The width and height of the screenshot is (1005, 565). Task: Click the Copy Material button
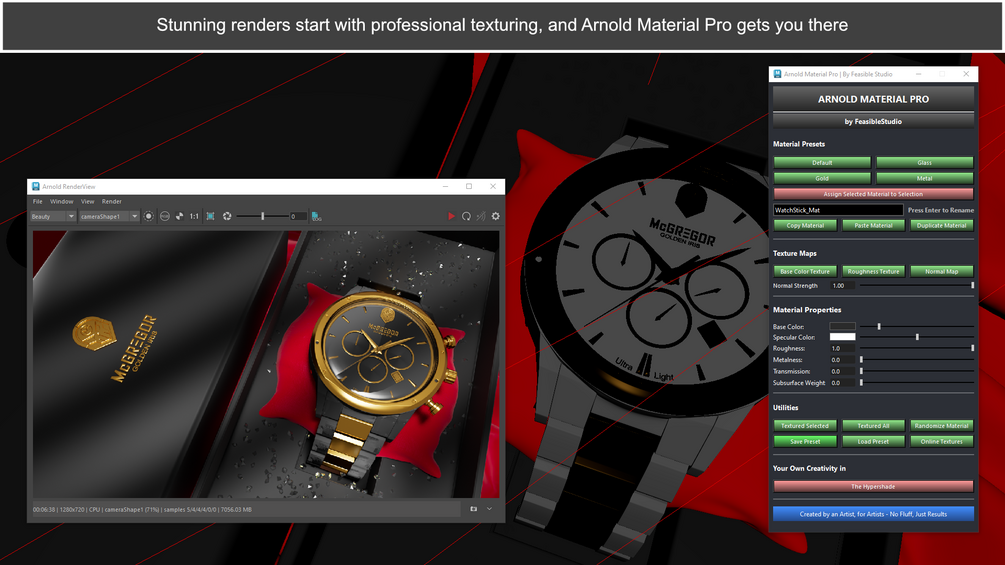point(805,225)
